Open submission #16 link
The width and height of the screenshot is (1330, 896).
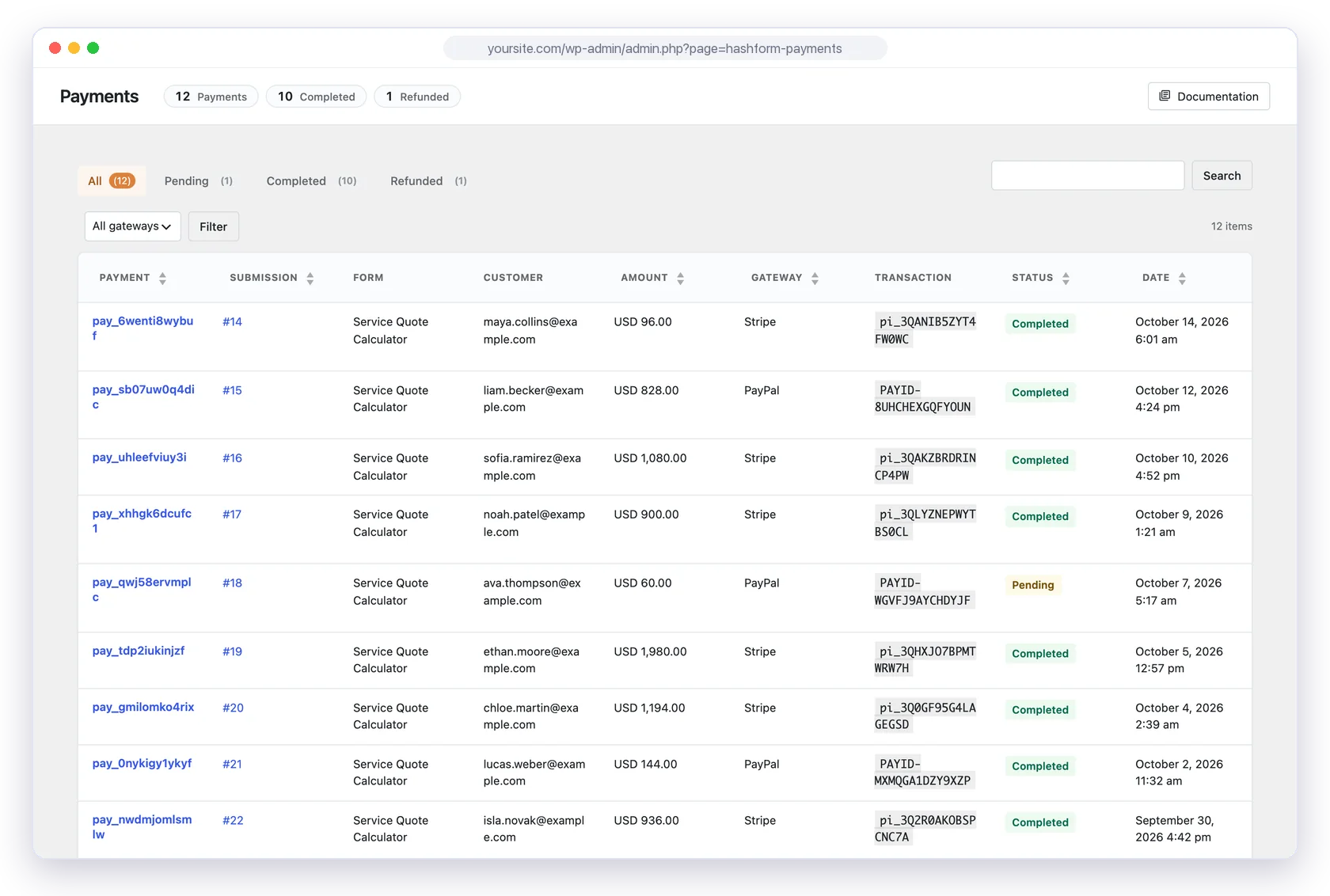[232, 458]
